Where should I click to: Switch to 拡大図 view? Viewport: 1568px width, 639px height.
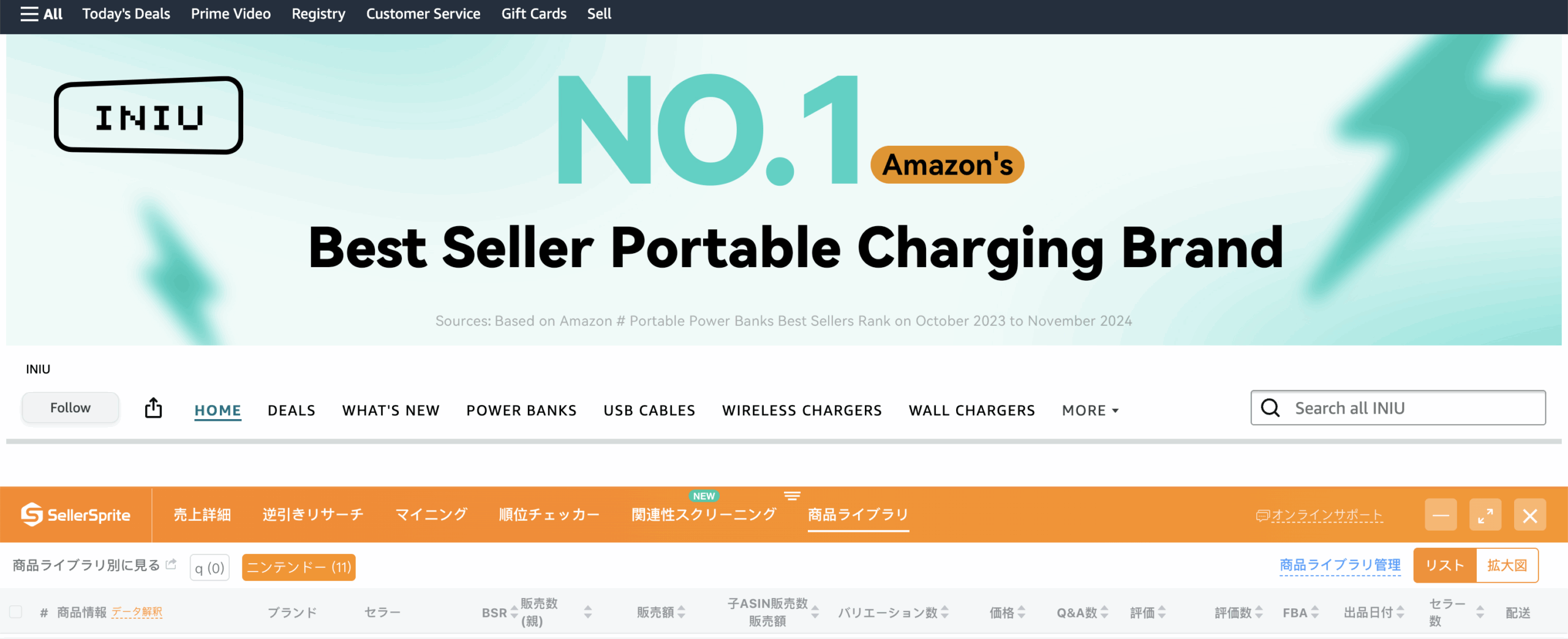point(1507,565)
